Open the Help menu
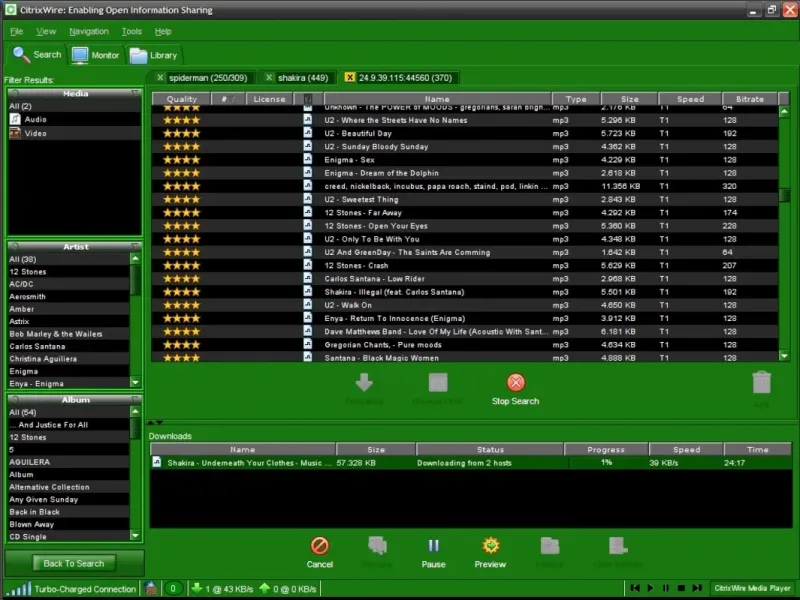Viewport: 800px width, 600px height. point(163,32)
